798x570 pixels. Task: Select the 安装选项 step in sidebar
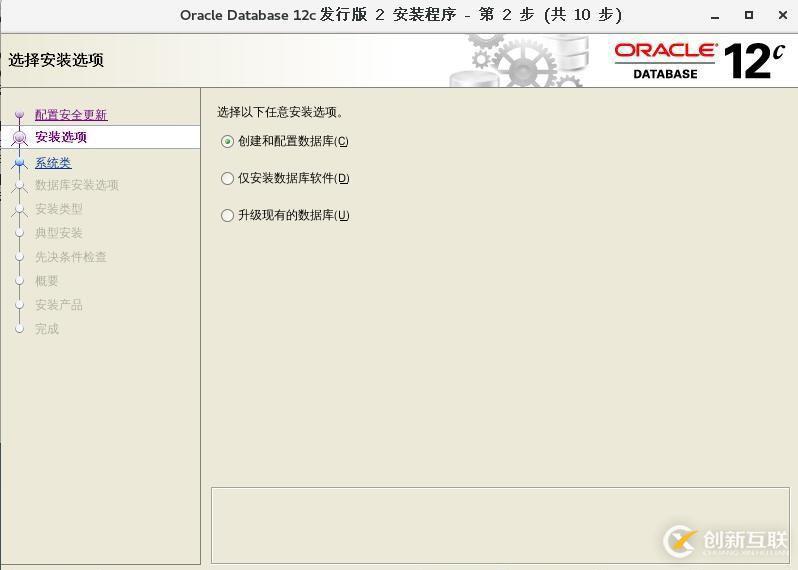point(61,137)
